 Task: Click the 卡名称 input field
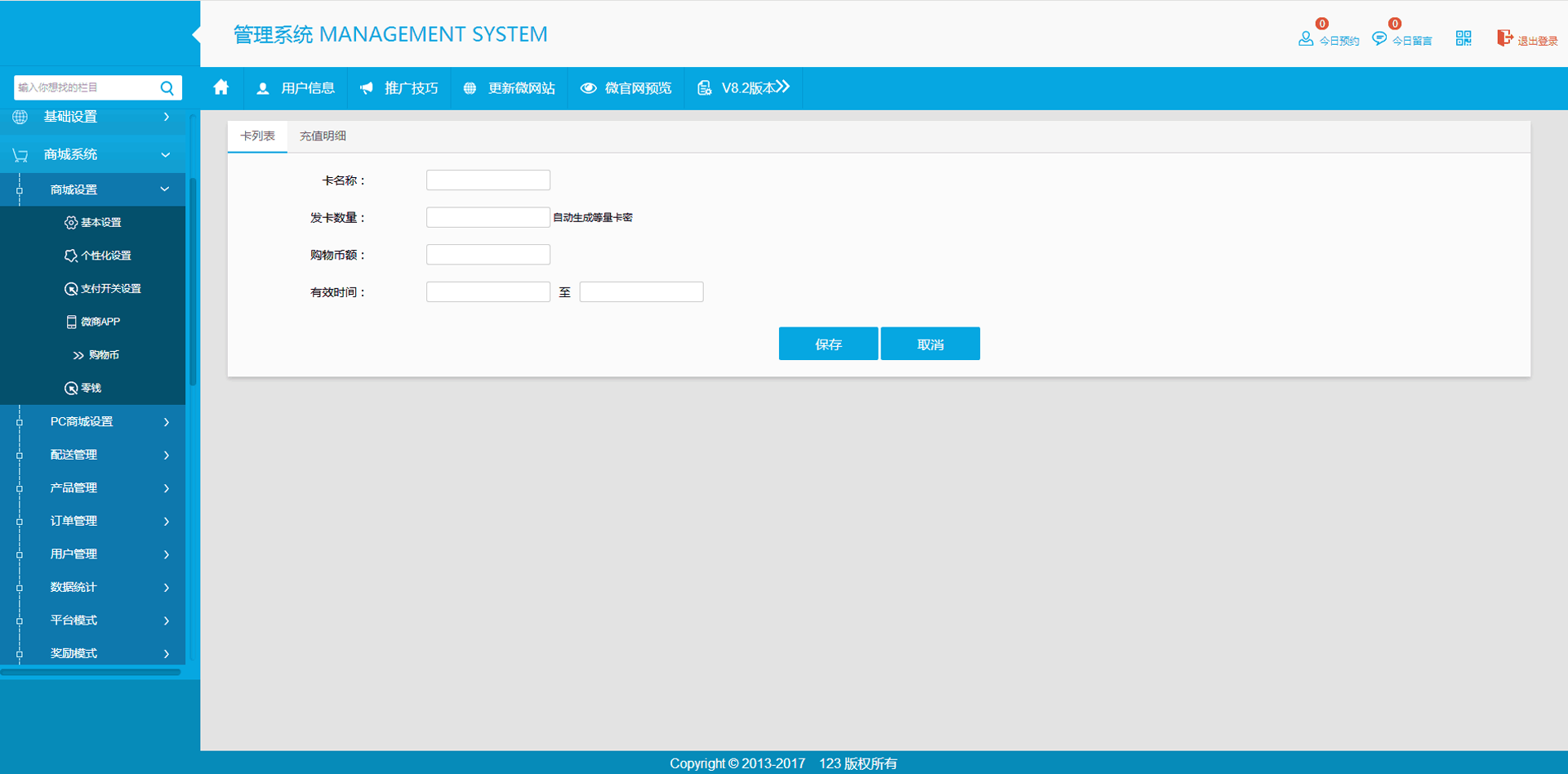click(x=488, y=180)
